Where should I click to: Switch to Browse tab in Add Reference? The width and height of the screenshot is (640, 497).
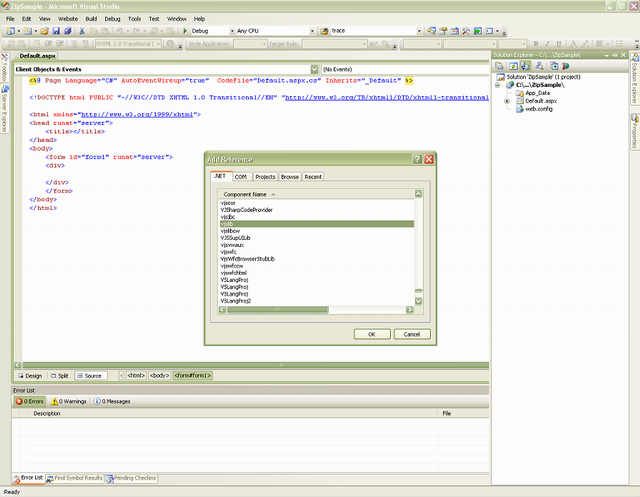[290, 177]
